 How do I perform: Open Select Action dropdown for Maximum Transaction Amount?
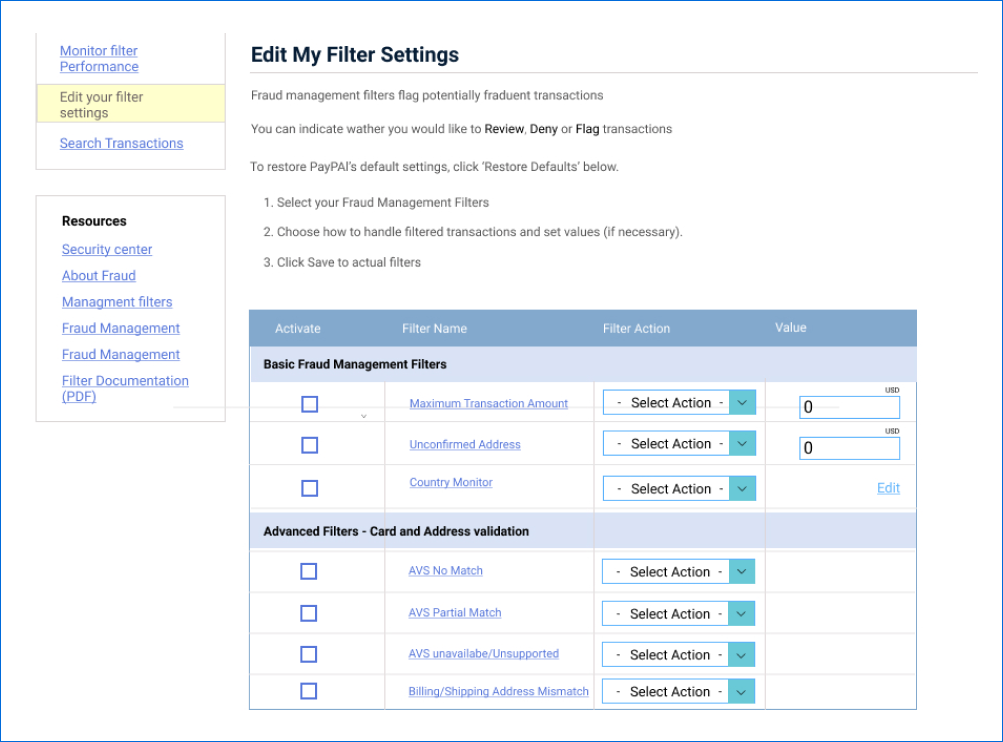click(679, 403)
